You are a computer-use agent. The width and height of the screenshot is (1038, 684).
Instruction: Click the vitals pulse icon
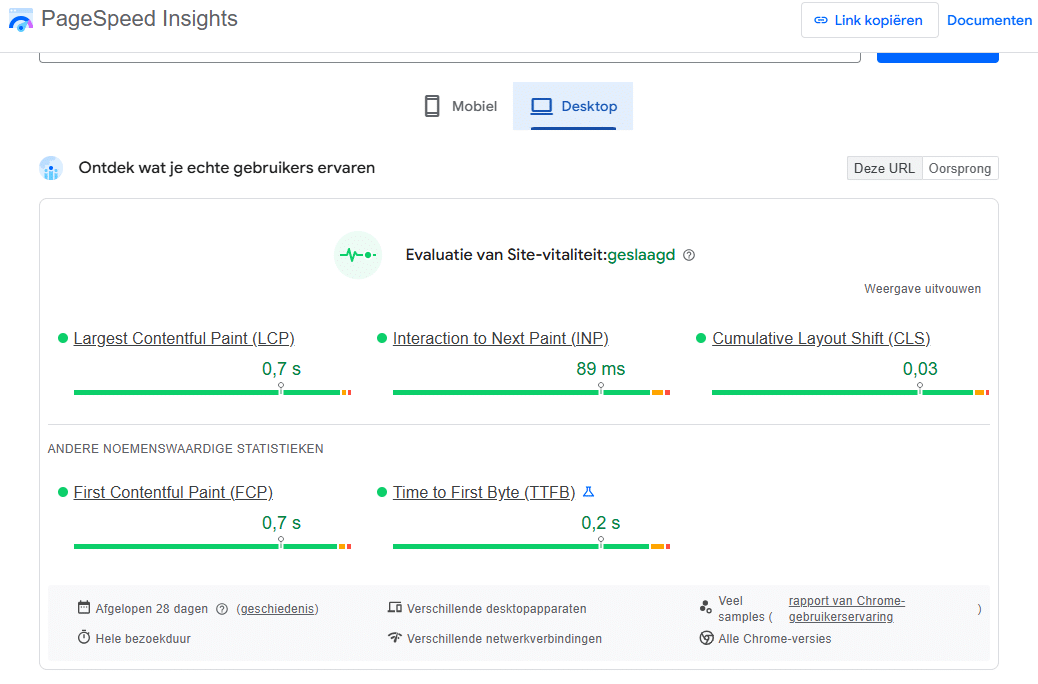pyautogui.click(x=358, y=255)
